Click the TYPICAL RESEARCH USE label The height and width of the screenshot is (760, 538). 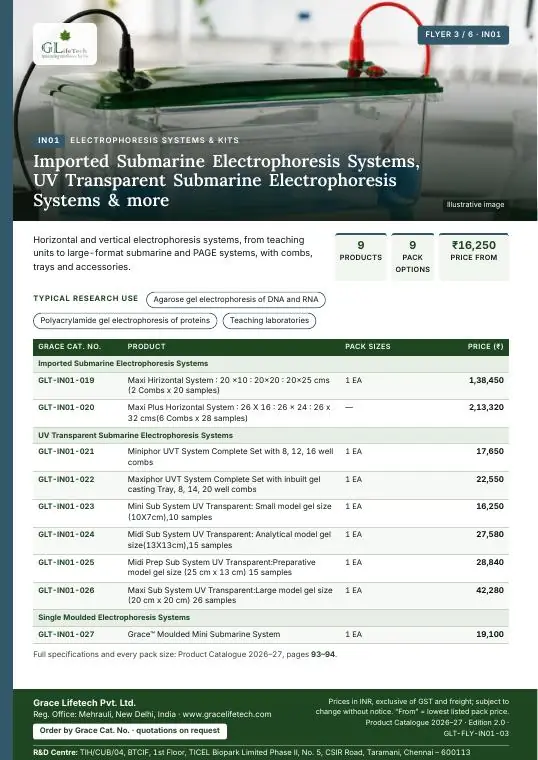pos(85,299)
